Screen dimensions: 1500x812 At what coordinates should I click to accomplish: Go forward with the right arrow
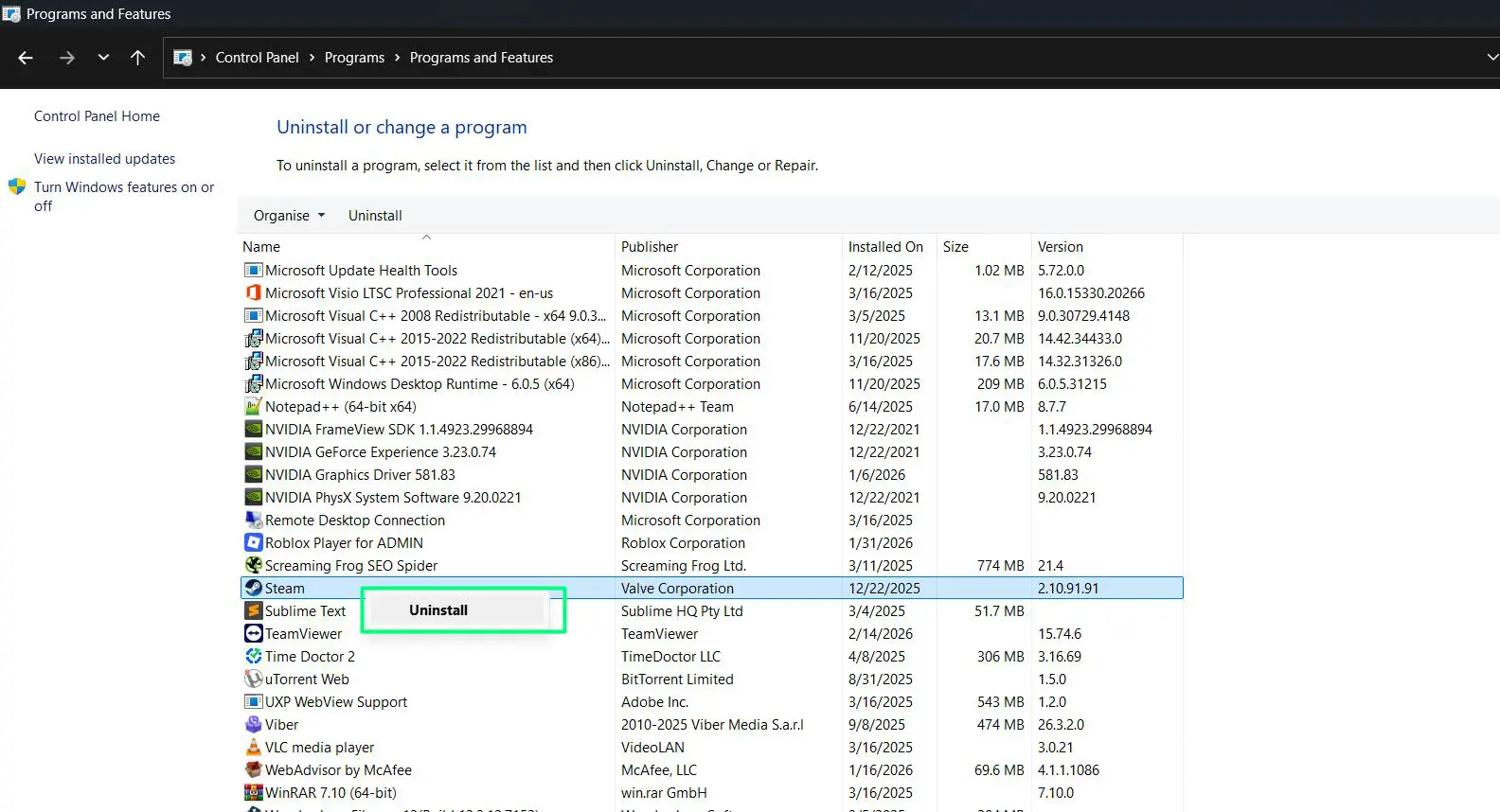click(66, 58)
